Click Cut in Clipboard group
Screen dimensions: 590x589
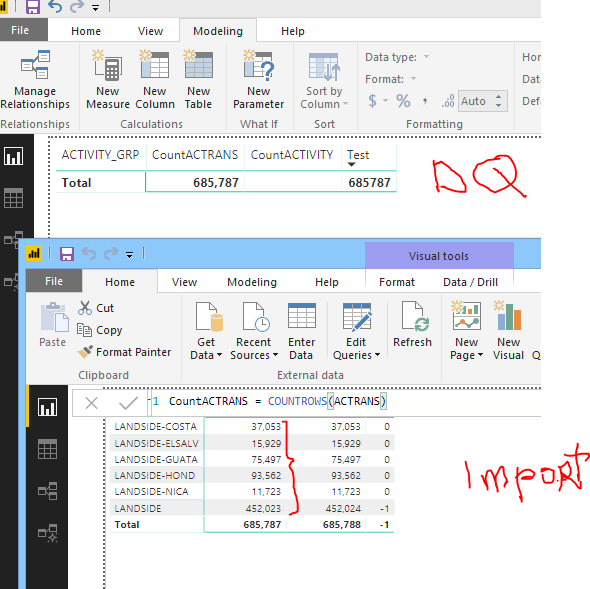click(x=96, y=308)
